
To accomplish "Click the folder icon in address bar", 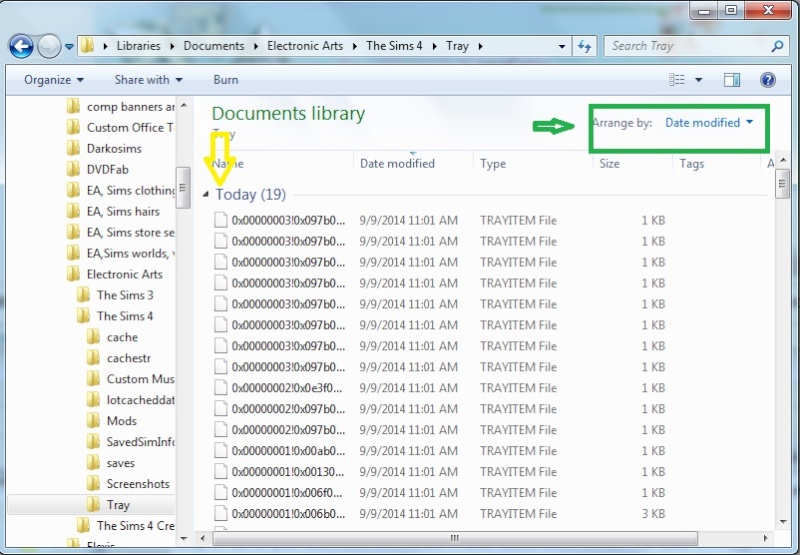I will pos(87,45).
